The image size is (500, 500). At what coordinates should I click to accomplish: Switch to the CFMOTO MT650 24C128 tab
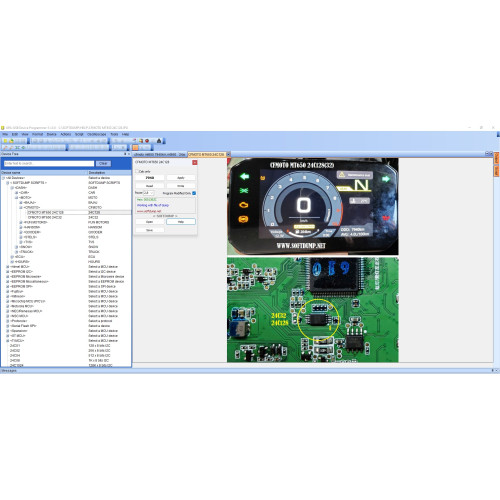point(207,154)
